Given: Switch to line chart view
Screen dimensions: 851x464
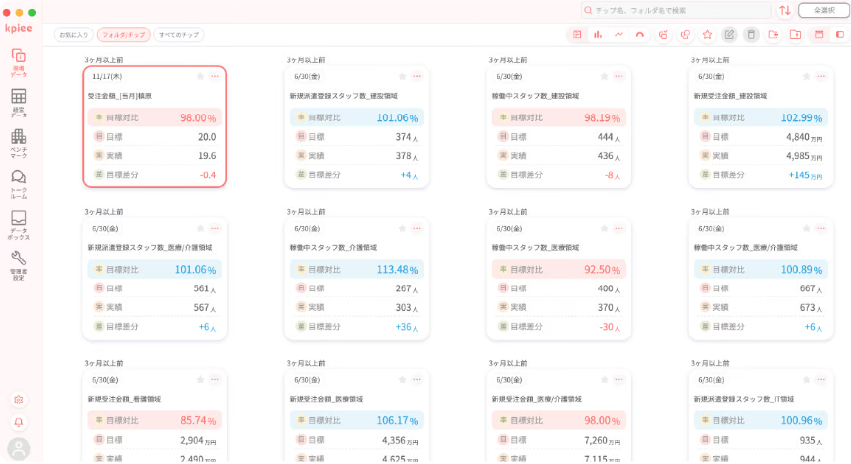Looking at the screenshot, I should 619,35.
